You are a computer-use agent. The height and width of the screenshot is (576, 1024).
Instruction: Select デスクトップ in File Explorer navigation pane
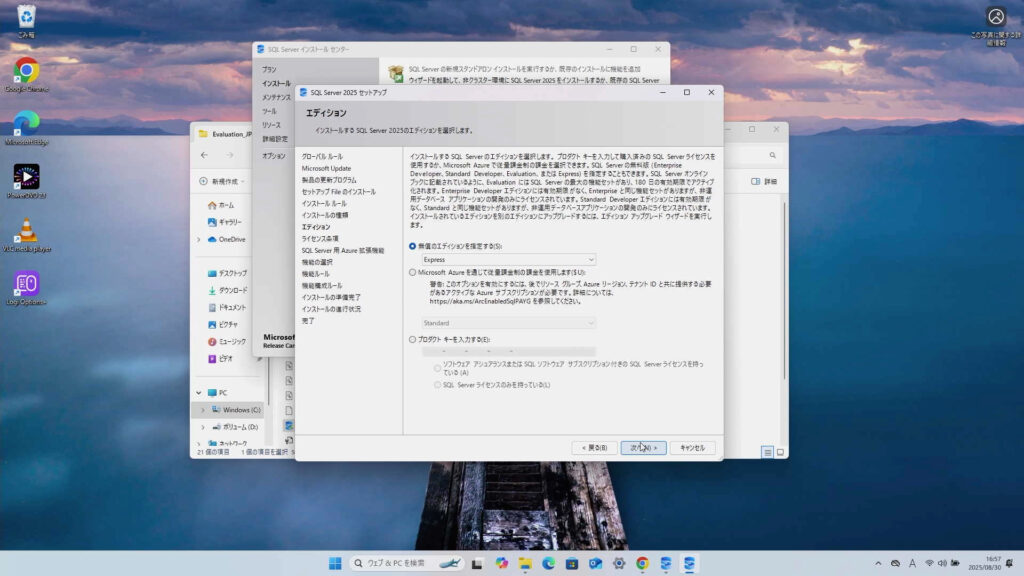(x=227, y=274)
